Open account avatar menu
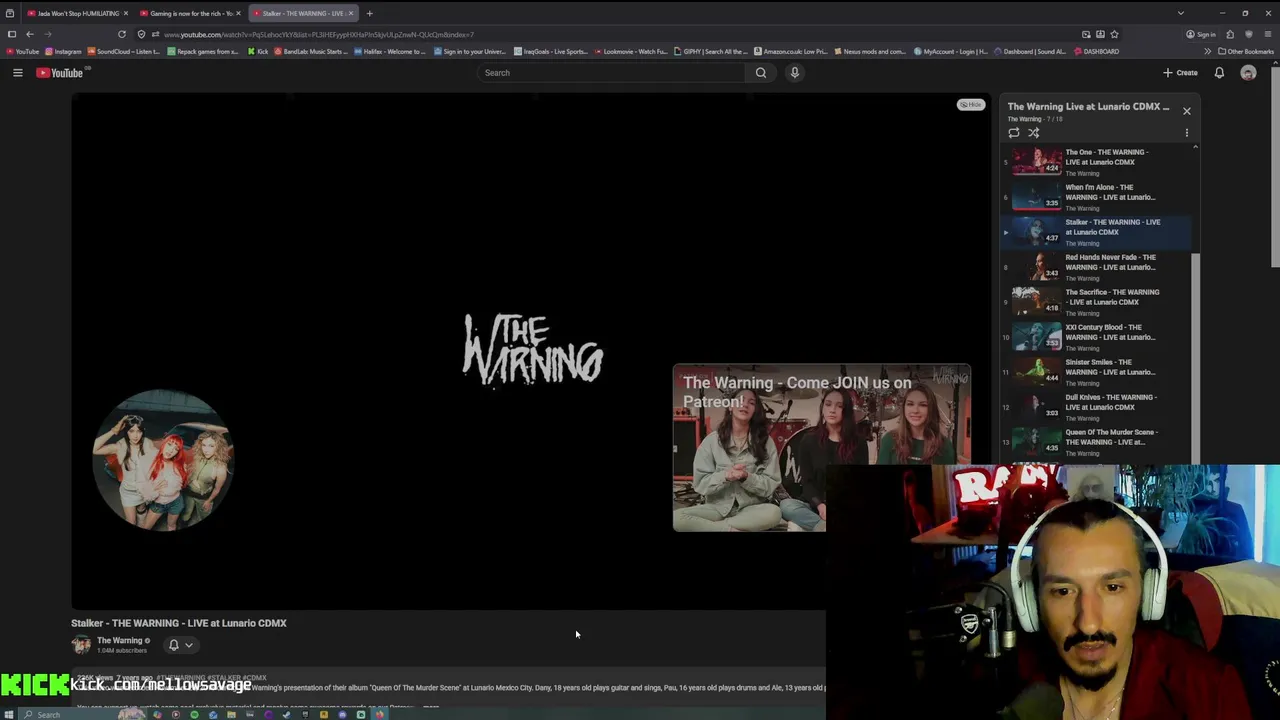Image resolution: width=1280 pixels, height=720 pixels. pyautogui.click(x=1248, y=72)
